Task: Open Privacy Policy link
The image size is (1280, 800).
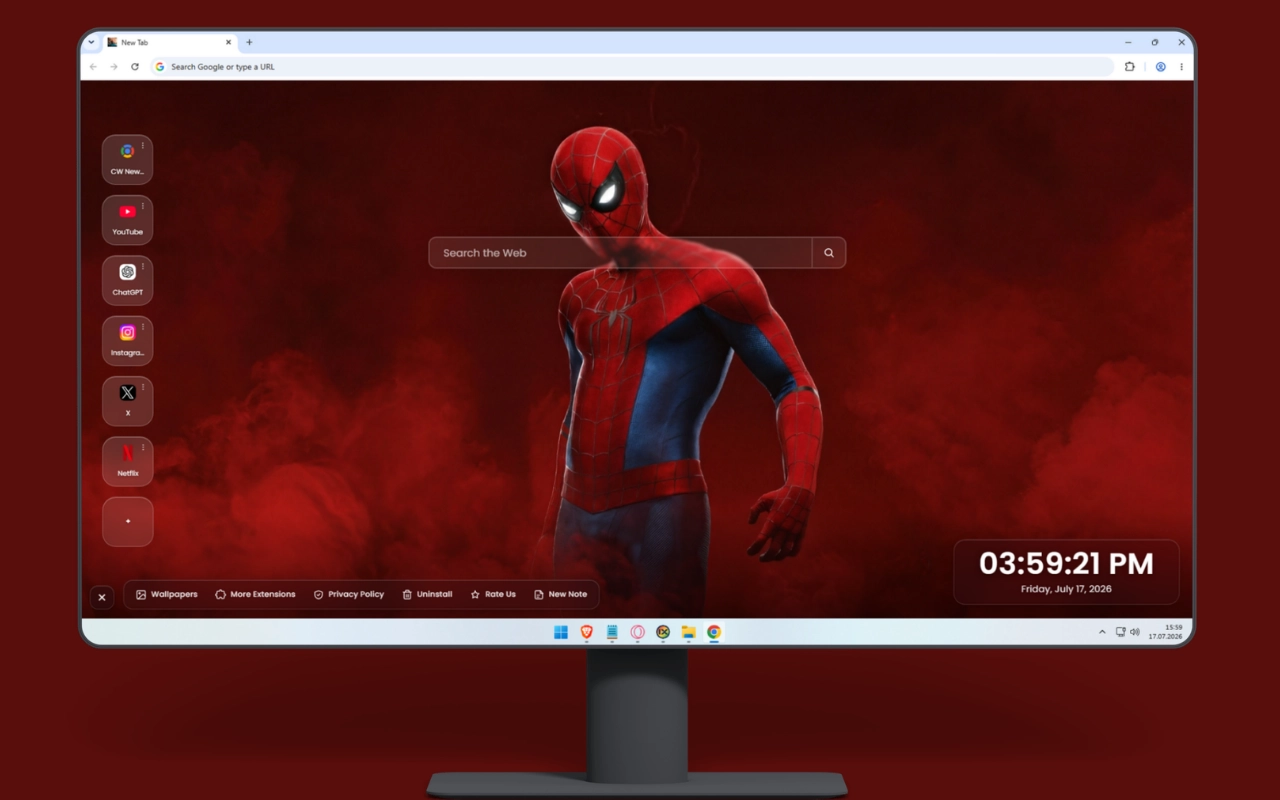Action: point(348,594)
